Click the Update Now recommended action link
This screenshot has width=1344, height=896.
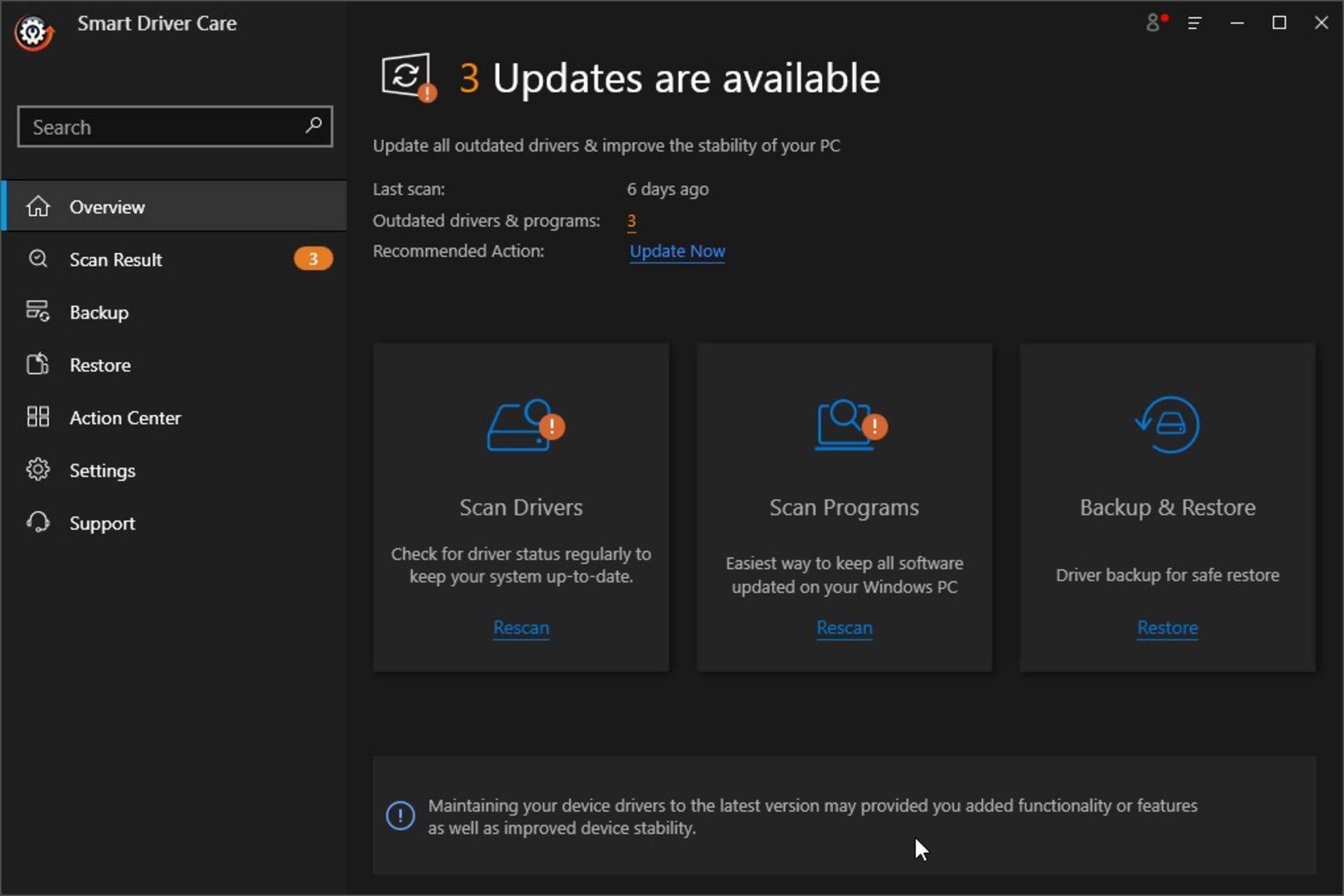pyautogui.click(x=677, y=250)
